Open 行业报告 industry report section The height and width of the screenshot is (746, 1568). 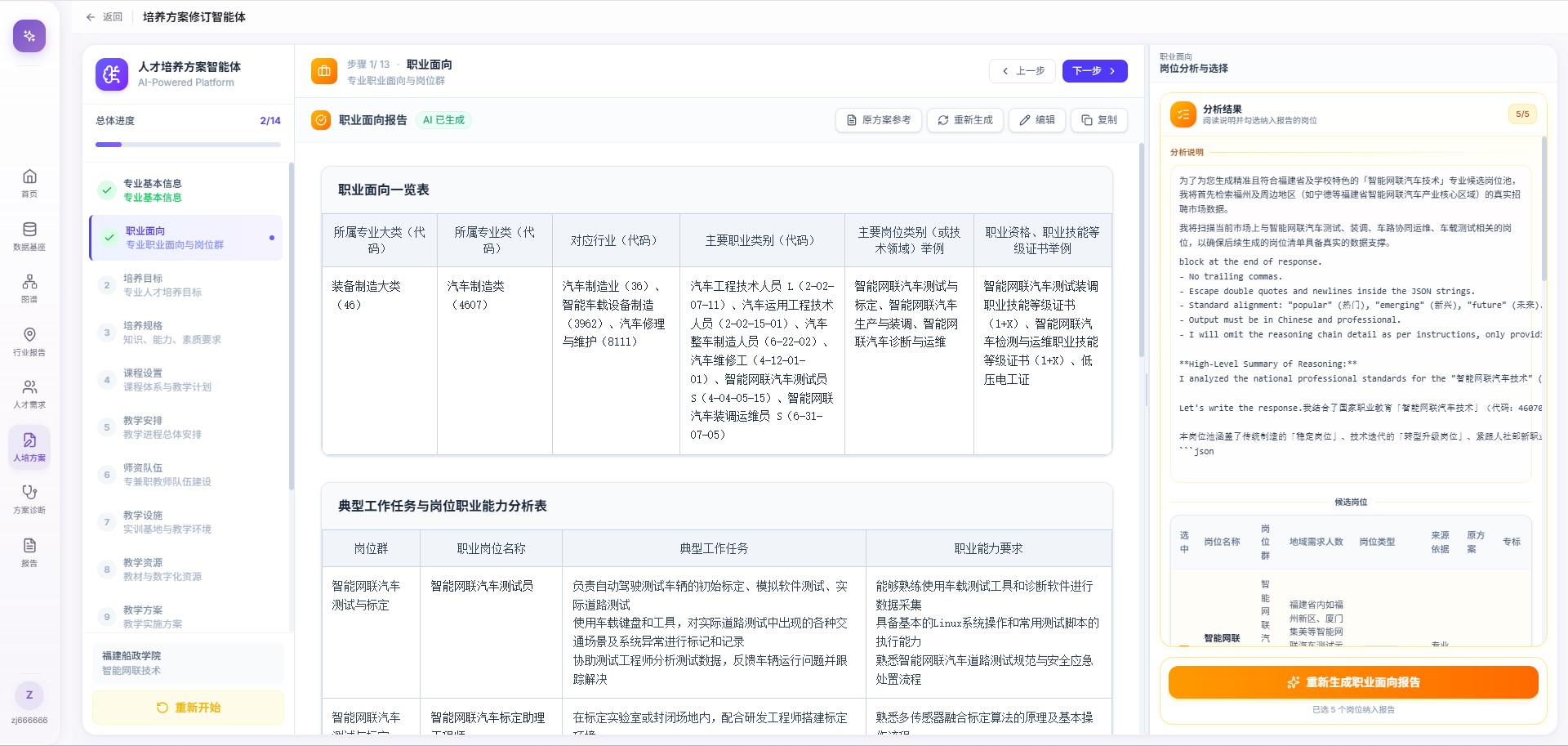[29, 342]
